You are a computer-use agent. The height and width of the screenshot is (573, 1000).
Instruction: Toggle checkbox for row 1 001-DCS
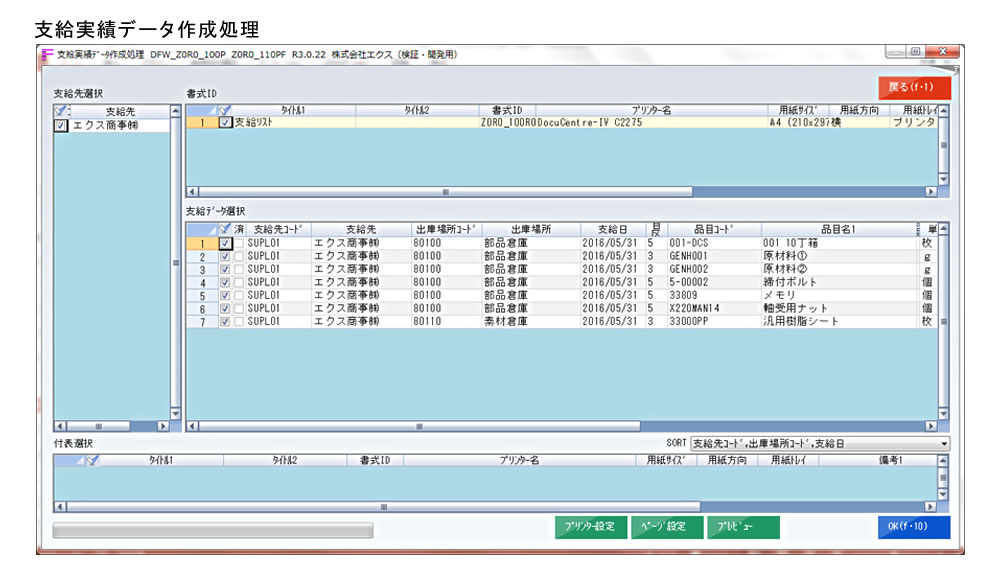coord(224,243)
